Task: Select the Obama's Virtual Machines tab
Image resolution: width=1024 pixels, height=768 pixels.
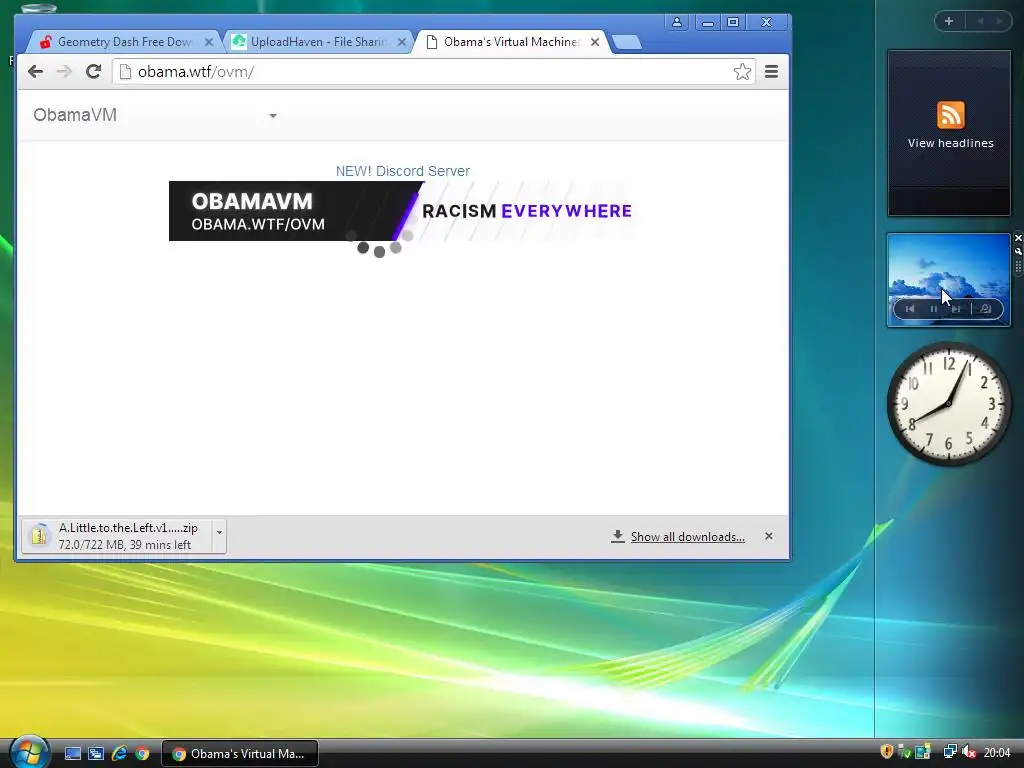Action: (x=511, y=42)
